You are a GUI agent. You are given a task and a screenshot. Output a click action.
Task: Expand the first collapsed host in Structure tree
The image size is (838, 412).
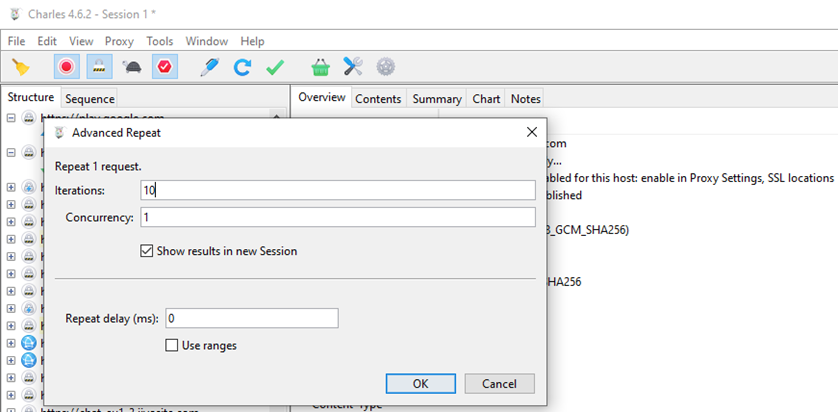pyautogui.click(x=11, y=187)
